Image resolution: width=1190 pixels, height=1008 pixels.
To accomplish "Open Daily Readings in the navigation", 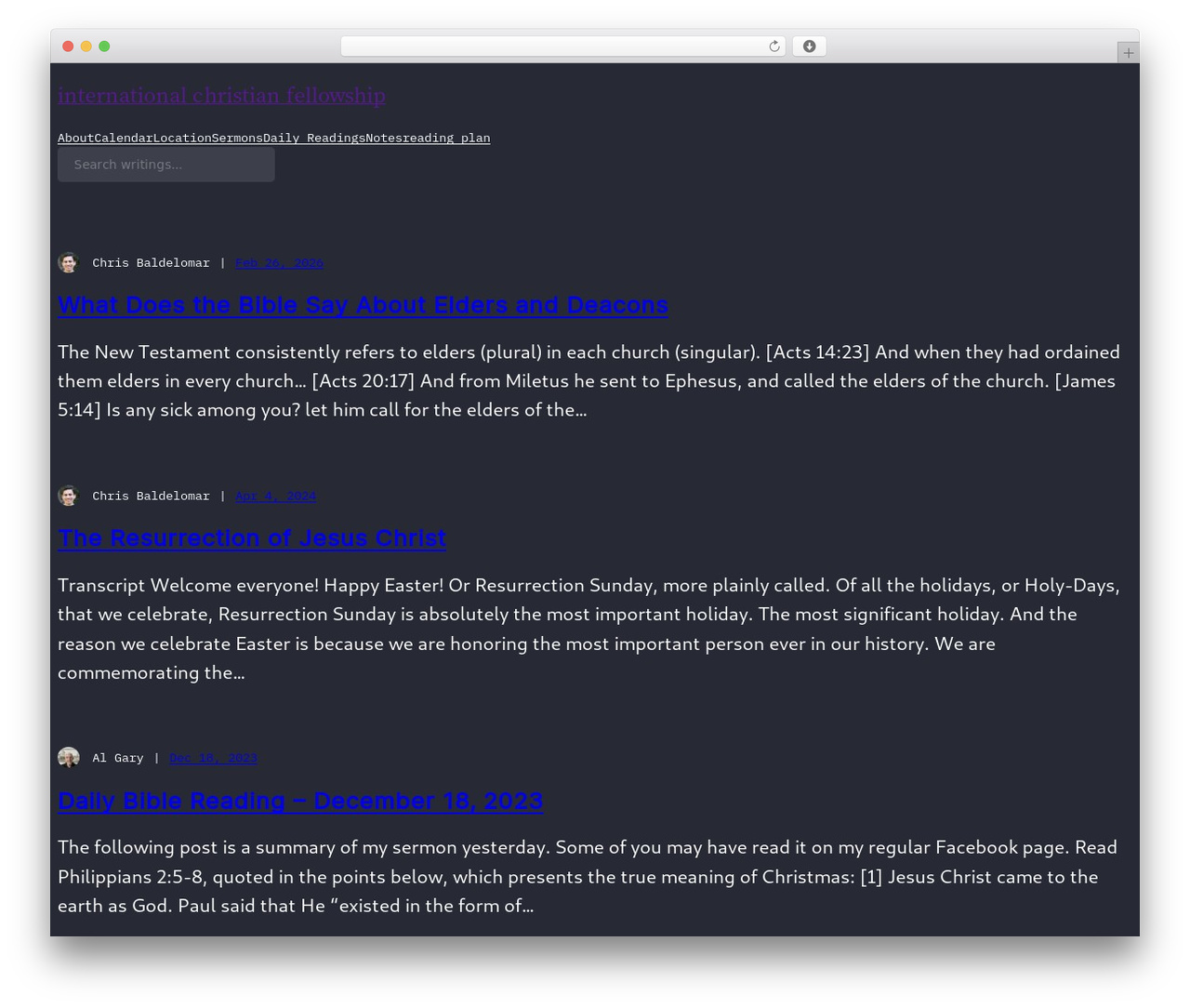I will point(314,138).
